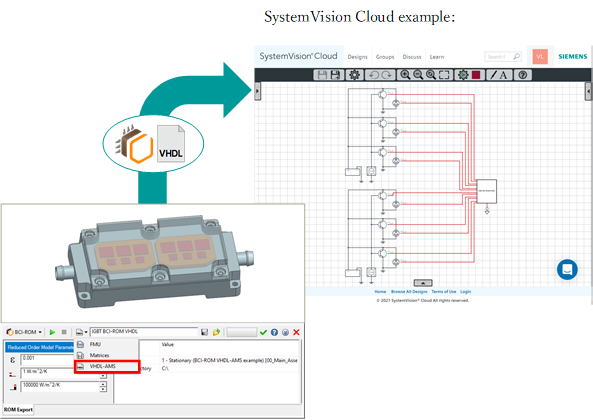Click the Save As icon with arrow
This screenshot has height=420, width=593.
335,75
